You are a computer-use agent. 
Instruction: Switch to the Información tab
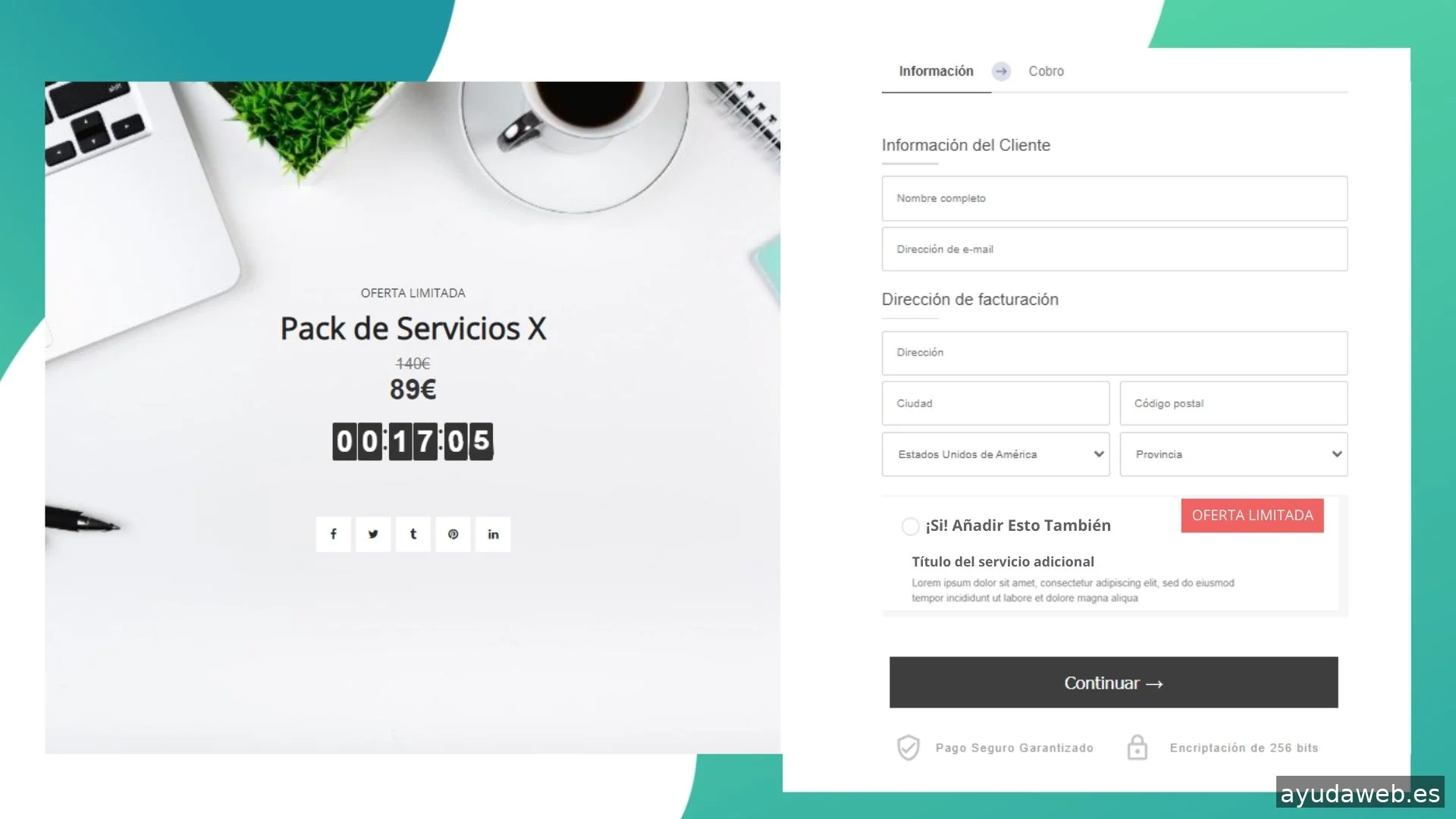pos(936,71)
